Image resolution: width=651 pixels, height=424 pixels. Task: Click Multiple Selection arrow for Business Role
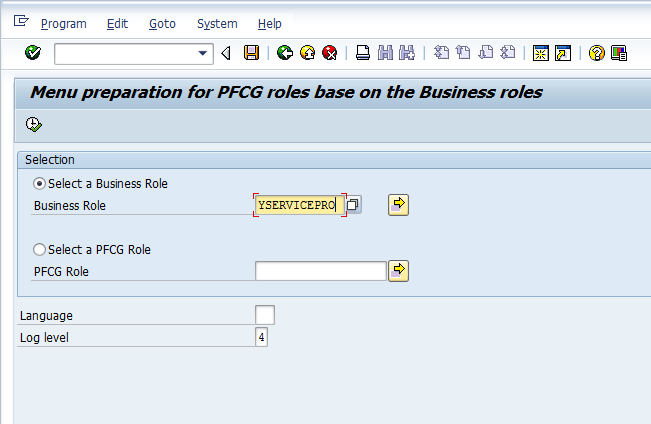(399, 205)
